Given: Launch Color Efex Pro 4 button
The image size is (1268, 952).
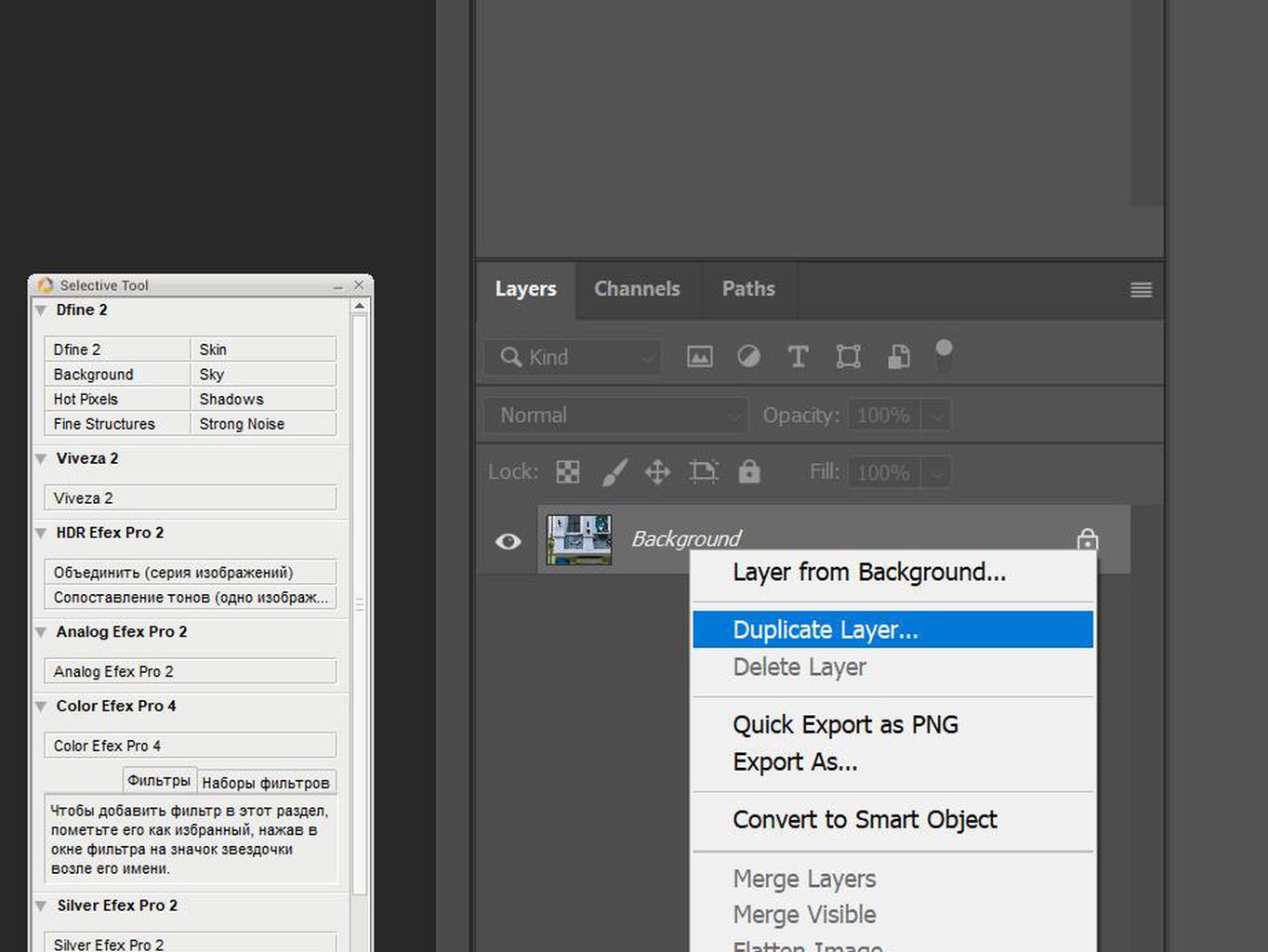Looking at the screenshot, I should pos(191,746).
